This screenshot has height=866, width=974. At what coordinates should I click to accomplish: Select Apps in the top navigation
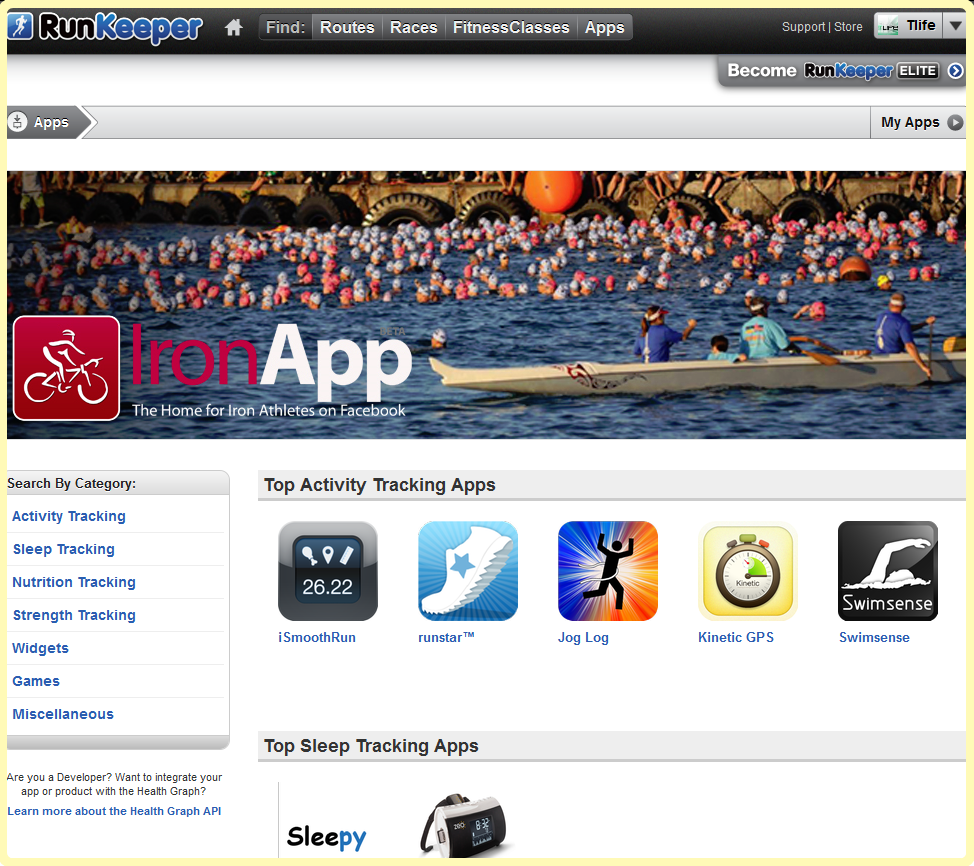click(604, 27)
